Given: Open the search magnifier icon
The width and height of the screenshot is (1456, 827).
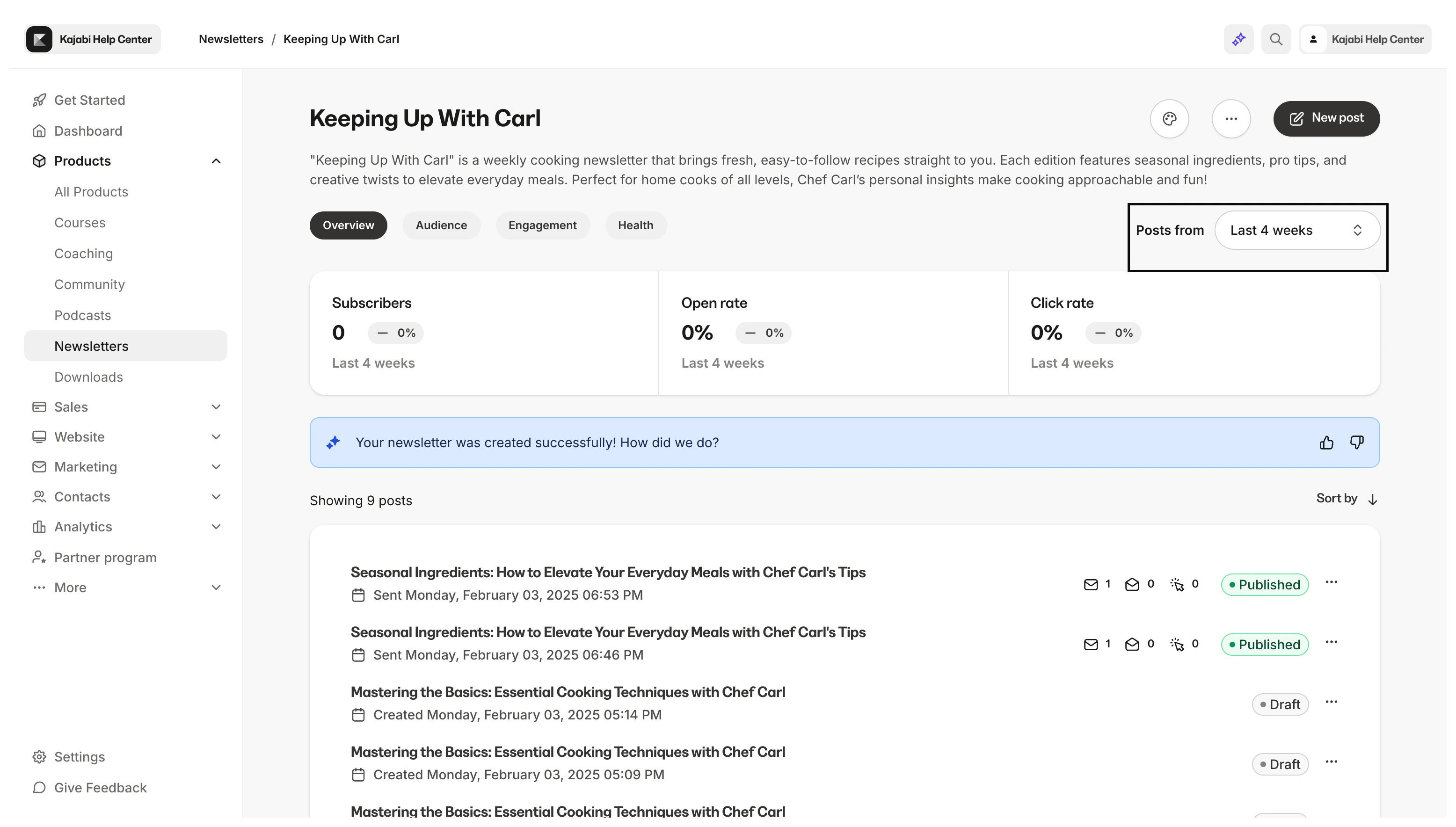Looking at the screenshot, I should [1276, 39].
